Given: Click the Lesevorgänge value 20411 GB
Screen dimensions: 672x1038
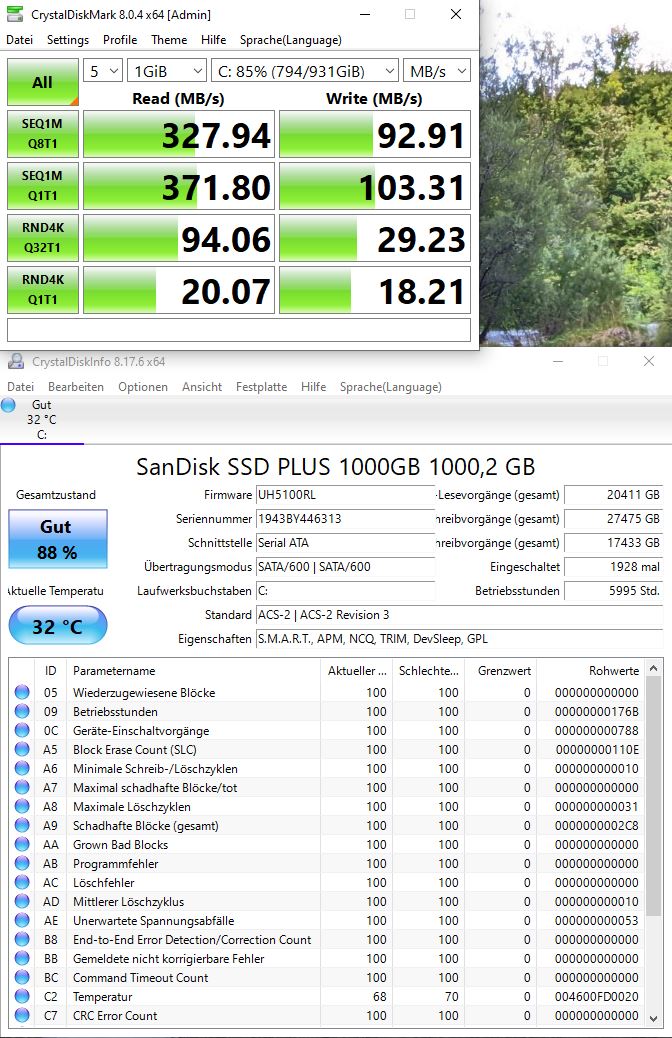Looking at the screenshot, I should click(613, 495).
